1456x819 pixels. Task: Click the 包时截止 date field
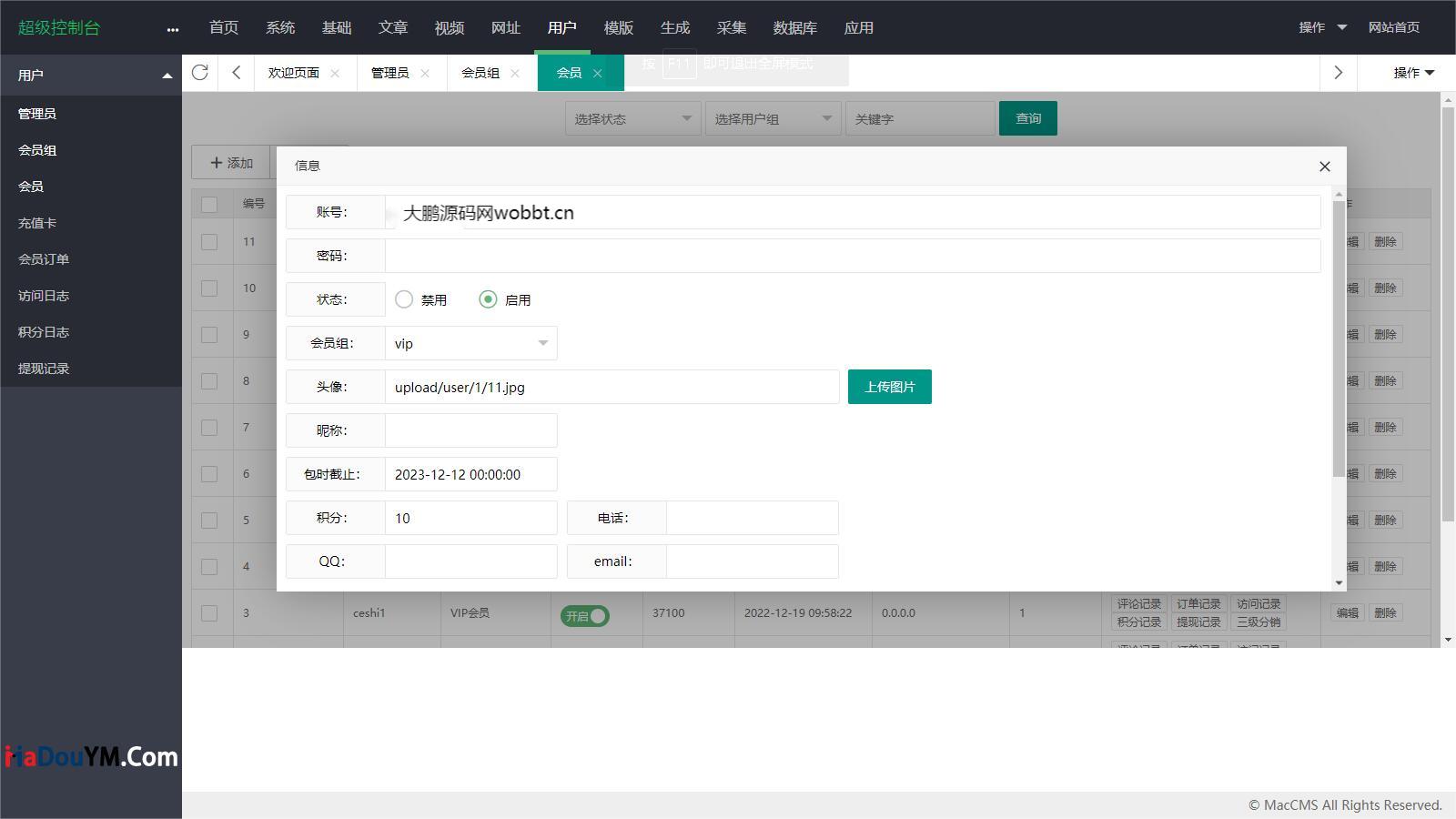point(471,474)
